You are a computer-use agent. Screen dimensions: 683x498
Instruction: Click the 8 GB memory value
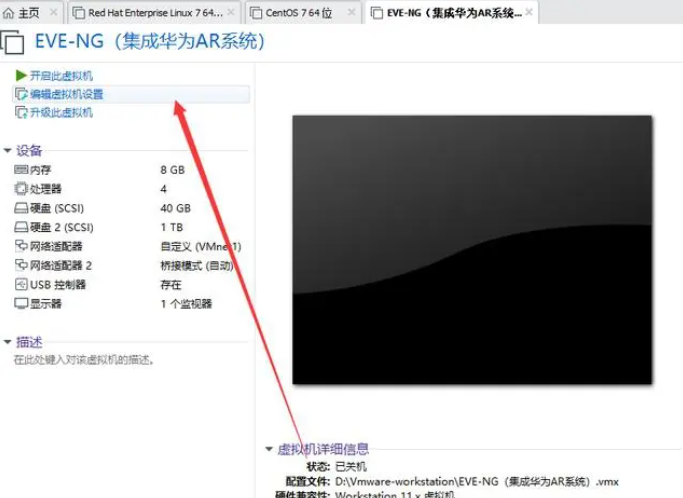[172, 169]
